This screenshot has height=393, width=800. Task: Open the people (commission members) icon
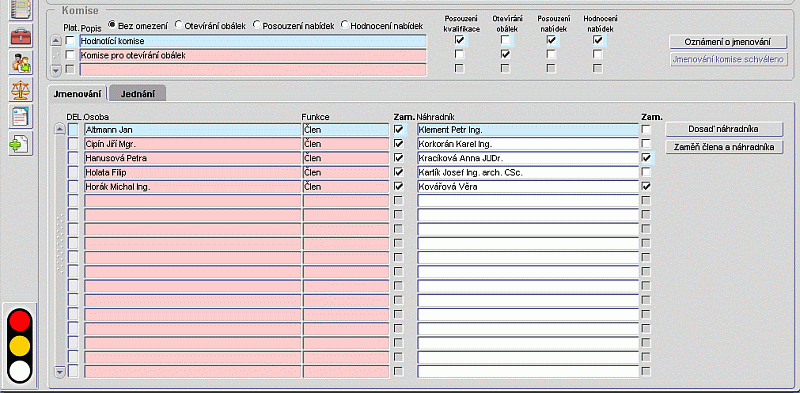click(x=20, y=63)
